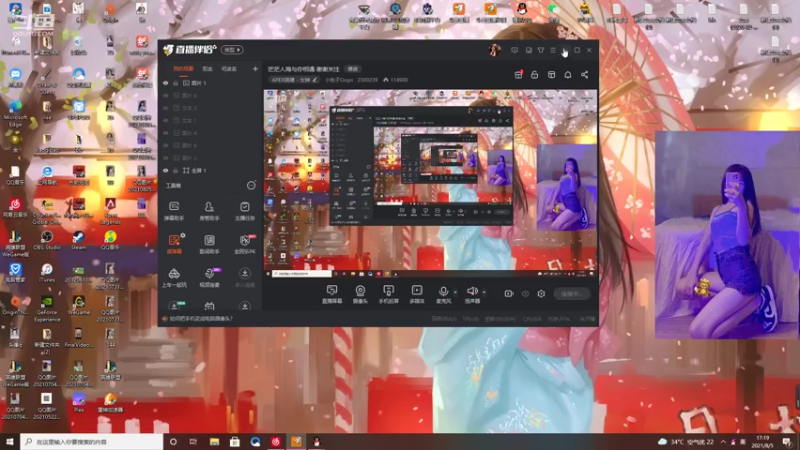Open the layout panel icon above the preview
The image size is (800, 450).
[x=552, y=75]
